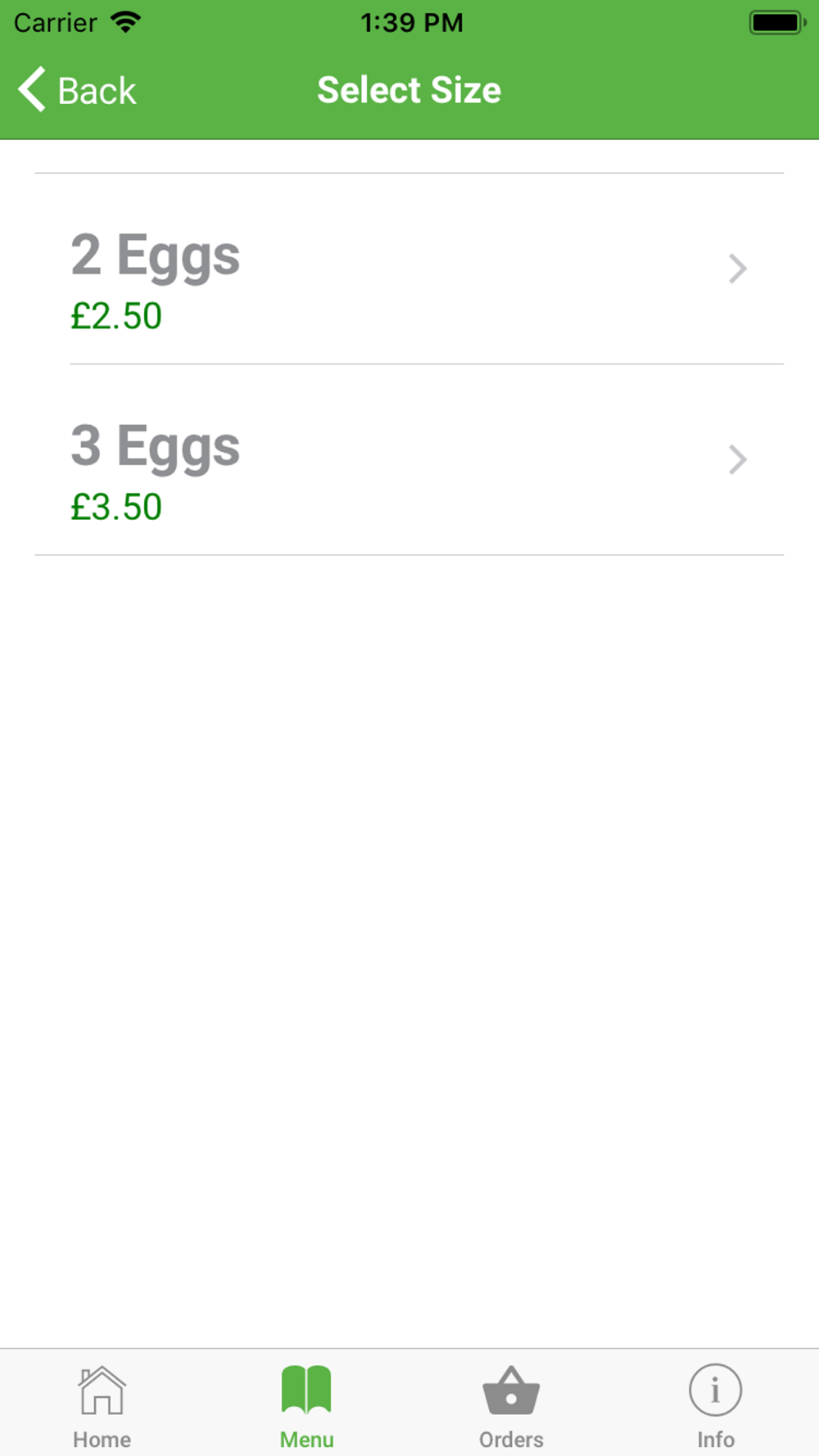The width and height of the screenshot is (819, 1456).
Task: Switch to the Menu tab label
Action: tap(306, 1439)
